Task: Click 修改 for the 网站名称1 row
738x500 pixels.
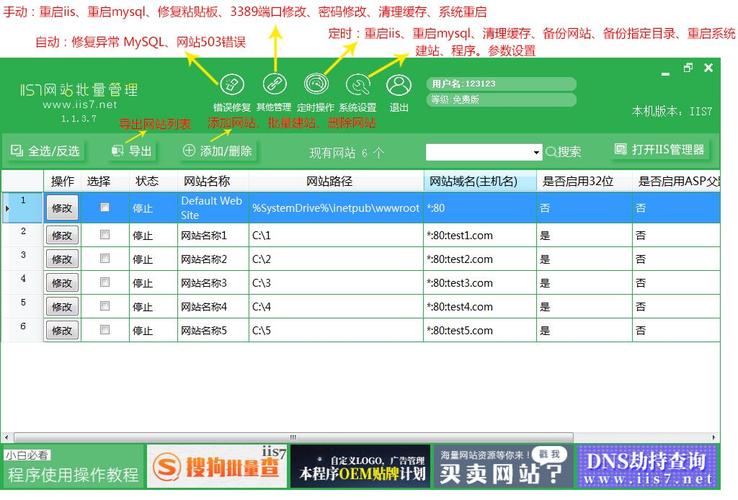Action: [x=62, y=235]
